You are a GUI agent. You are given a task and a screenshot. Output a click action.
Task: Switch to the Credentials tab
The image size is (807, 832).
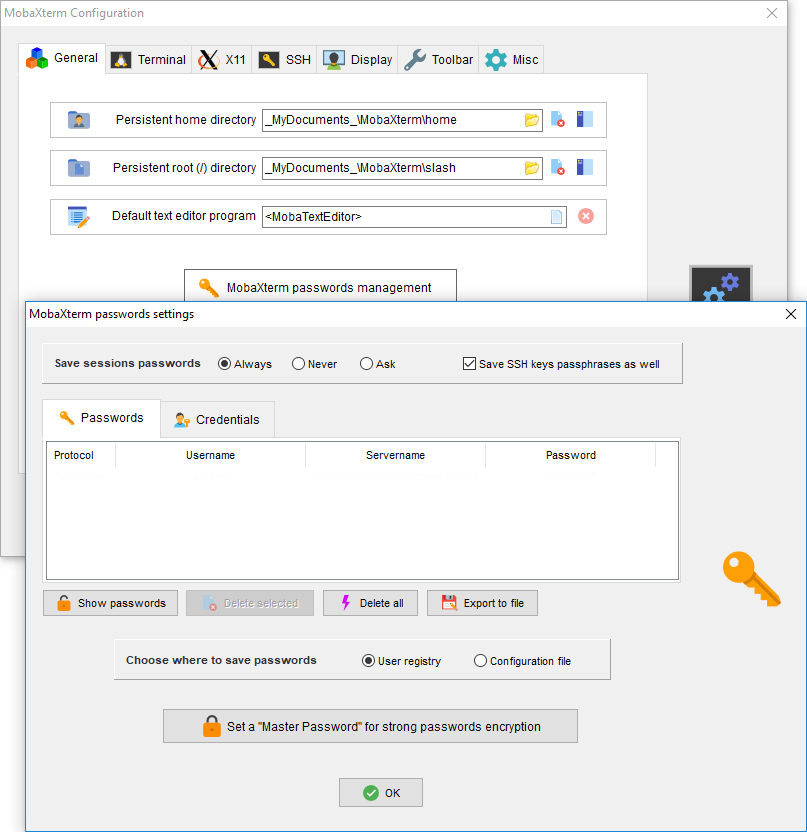[218, 420]
